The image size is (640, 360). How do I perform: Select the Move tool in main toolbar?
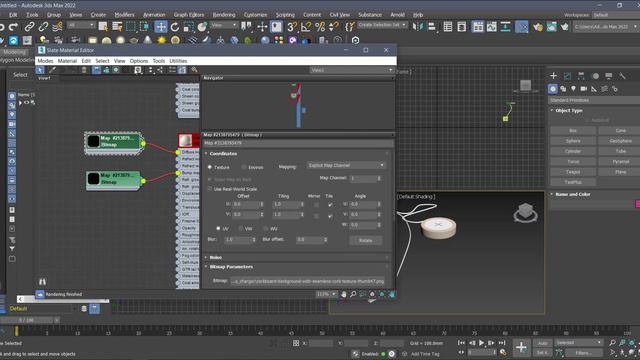[161, 27]
